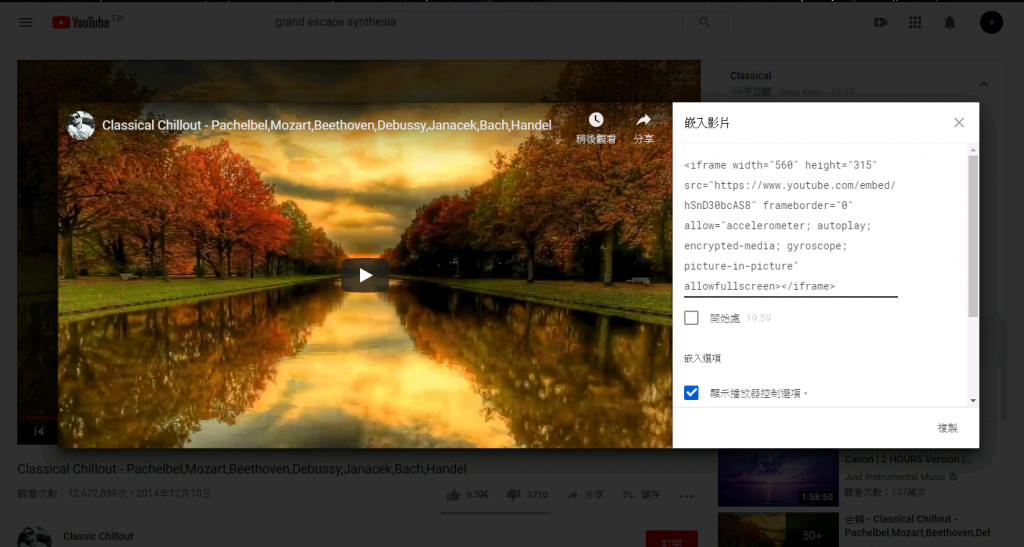Open the Canon 2 HOURS Version title
The image size is (1024, 547).
coord(908,459)
